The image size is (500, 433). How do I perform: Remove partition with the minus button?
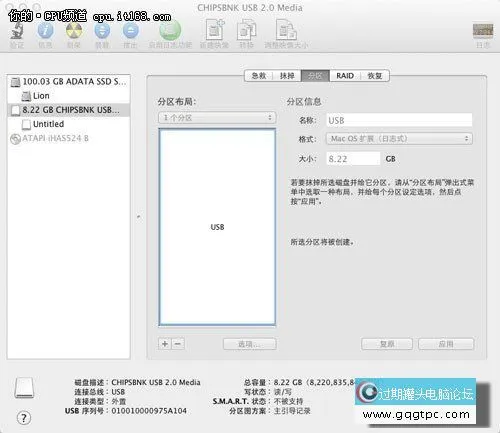coord(178,344)
